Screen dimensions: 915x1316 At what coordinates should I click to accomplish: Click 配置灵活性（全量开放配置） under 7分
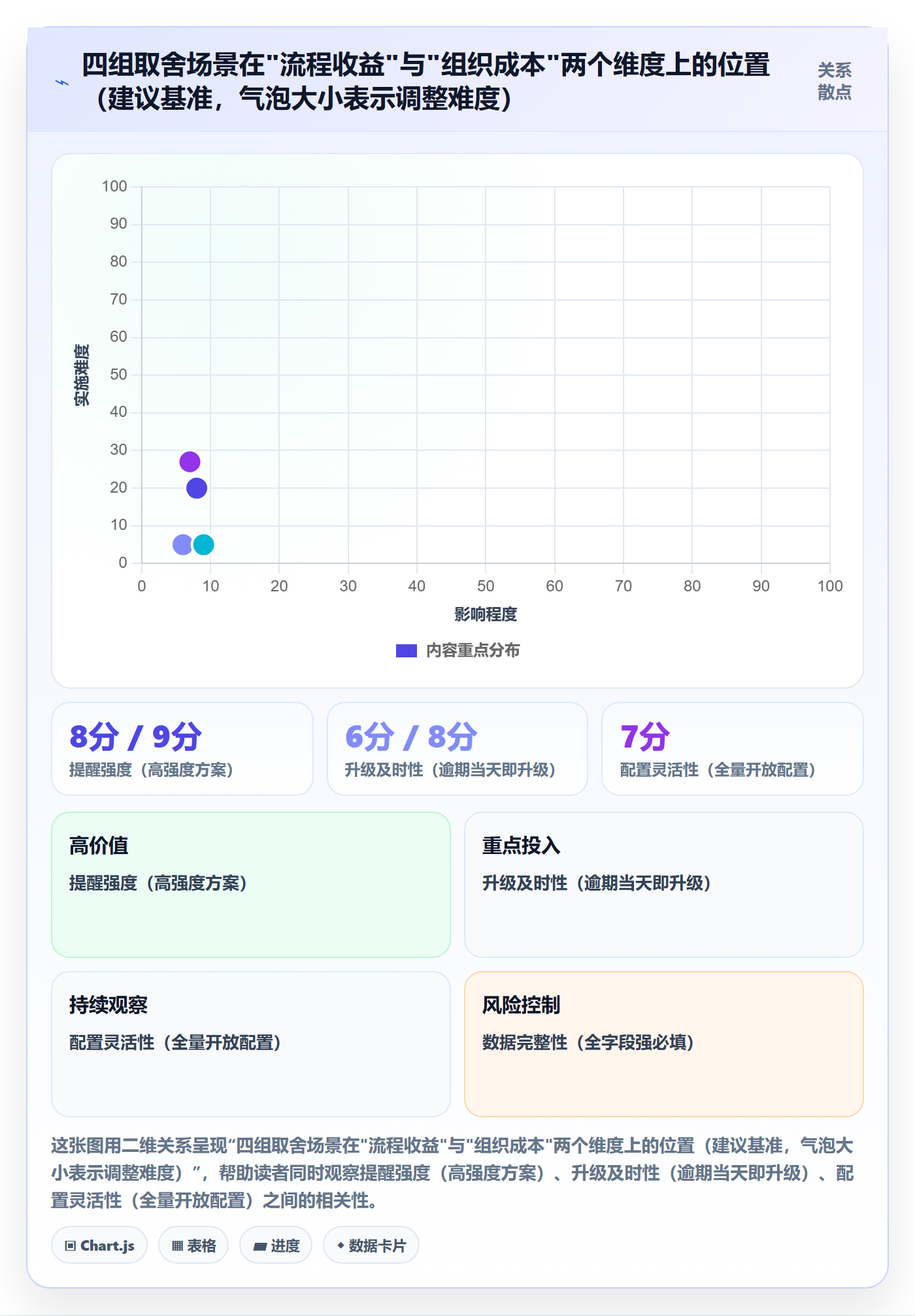[x=718, y=770]
